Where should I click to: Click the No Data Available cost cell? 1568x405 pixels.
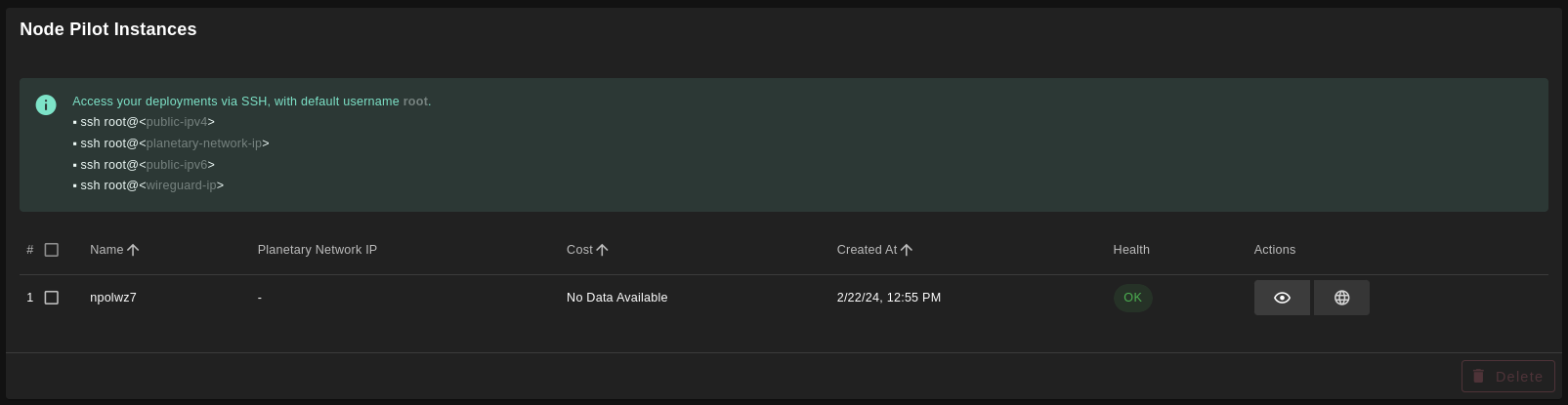point(616,298)
